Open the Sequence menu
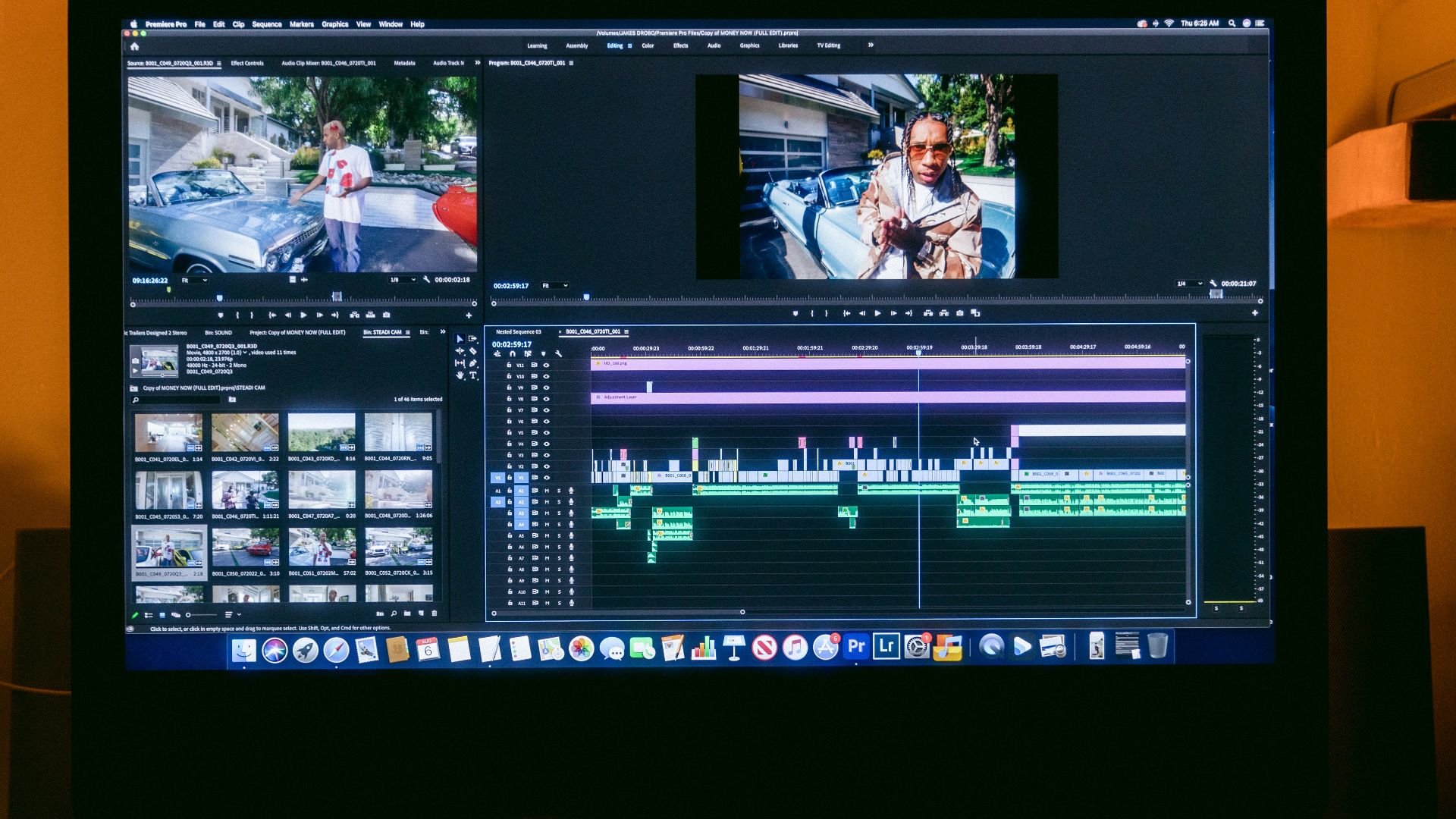 click(x=266, y=24)
